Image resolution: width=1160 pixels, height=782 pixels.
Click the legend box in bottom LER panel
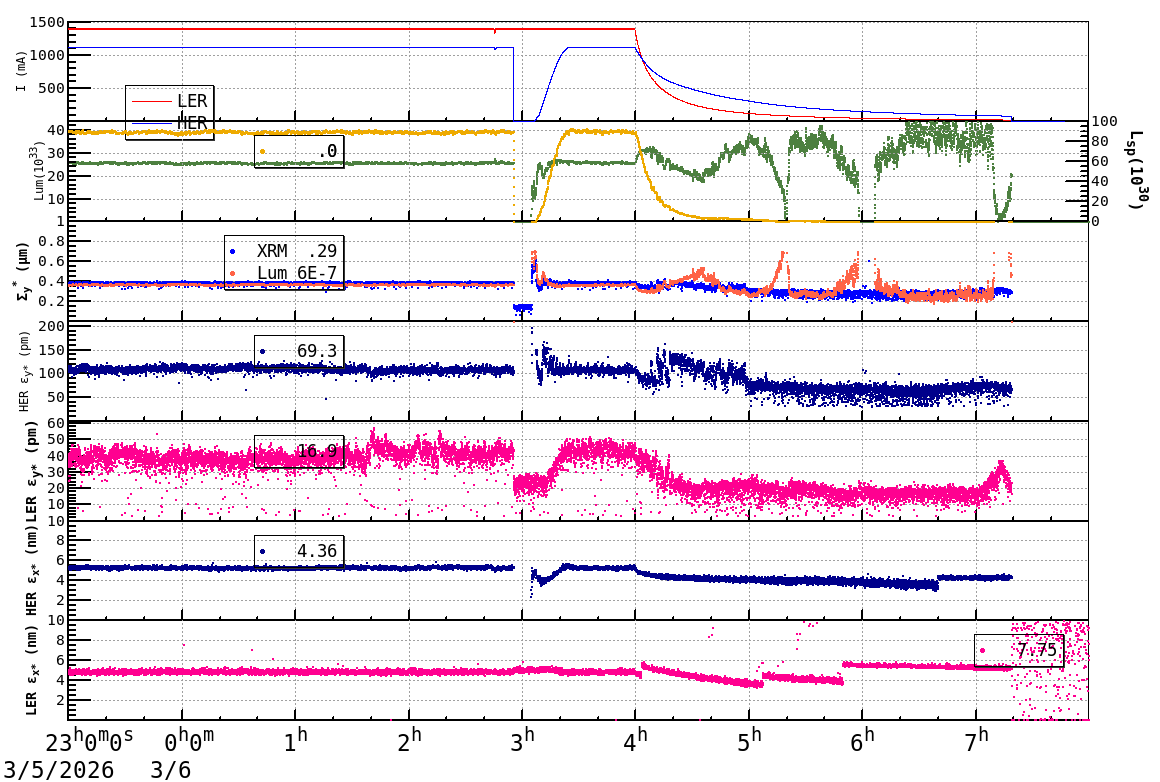(1018, 650)
